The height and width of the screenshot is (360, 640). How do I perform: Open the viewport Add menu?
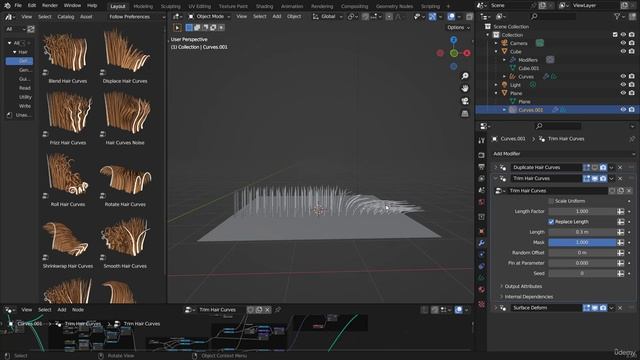click(x=276, y=17)
